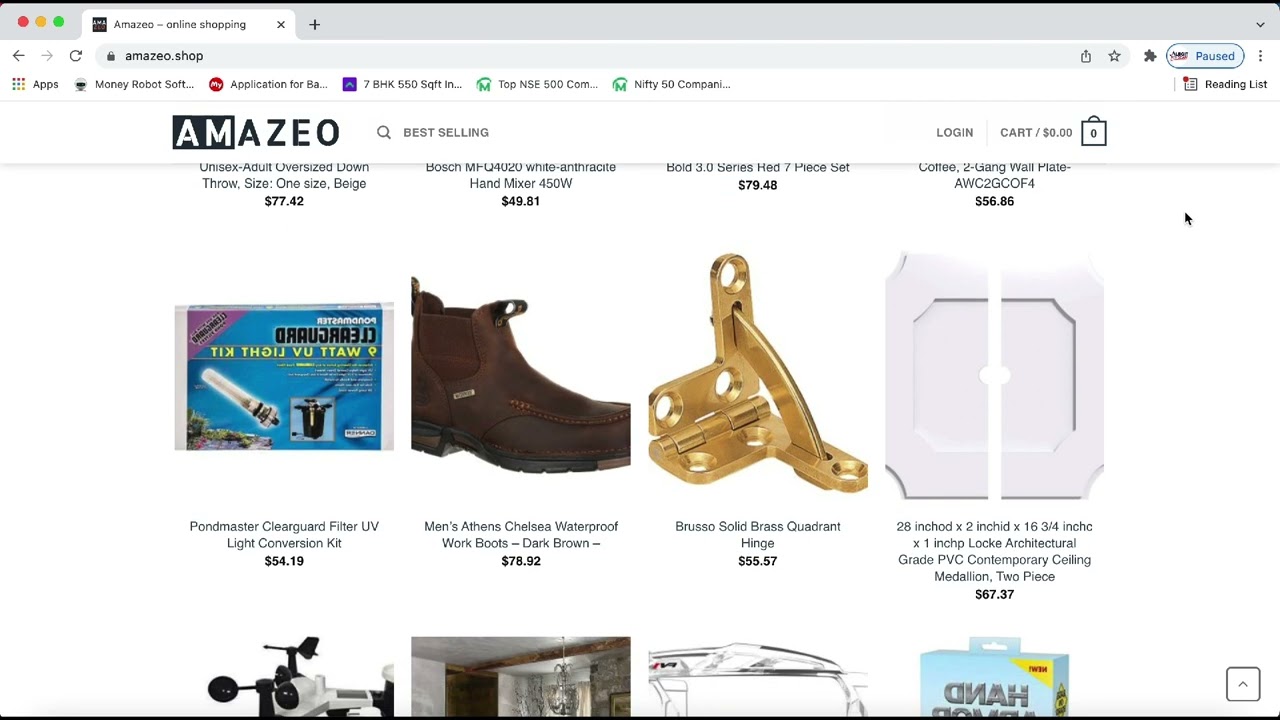Expand the tab search chevron
Screen dimensions: 1280x720
[1260, 24]
